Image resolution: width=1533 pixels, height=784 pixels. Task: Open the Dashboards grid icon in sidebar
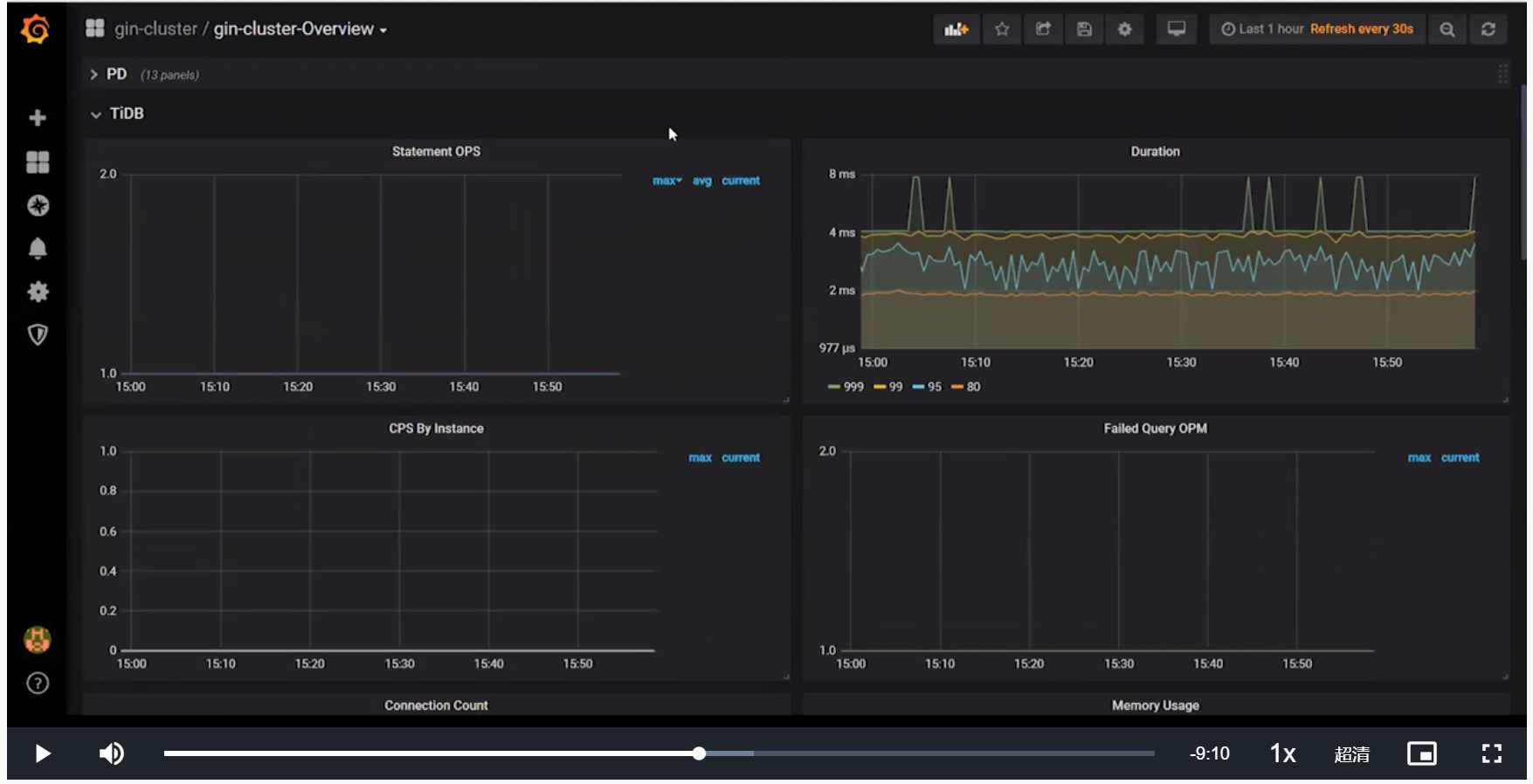tap(38, 162)
